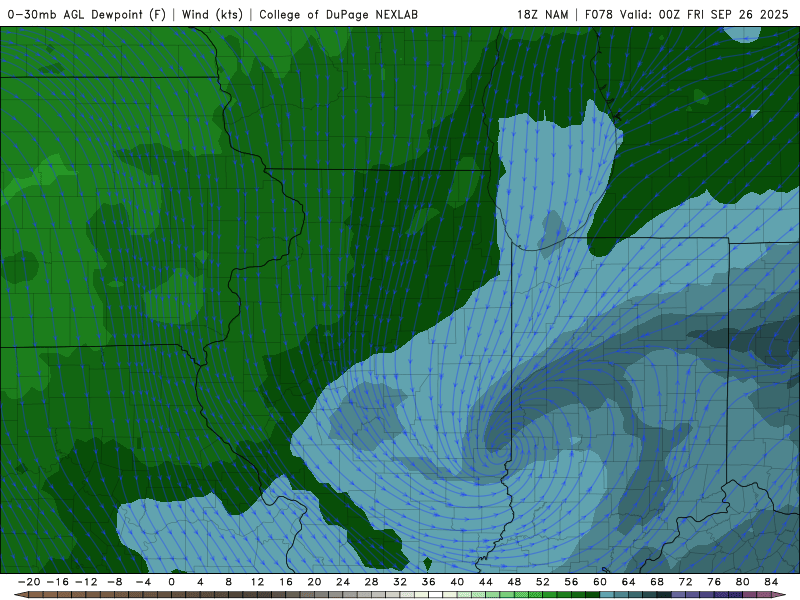Click the "-12" colorbar label
Image resolution: width=800 pixels, height=600 pixels.
point(86,582)
